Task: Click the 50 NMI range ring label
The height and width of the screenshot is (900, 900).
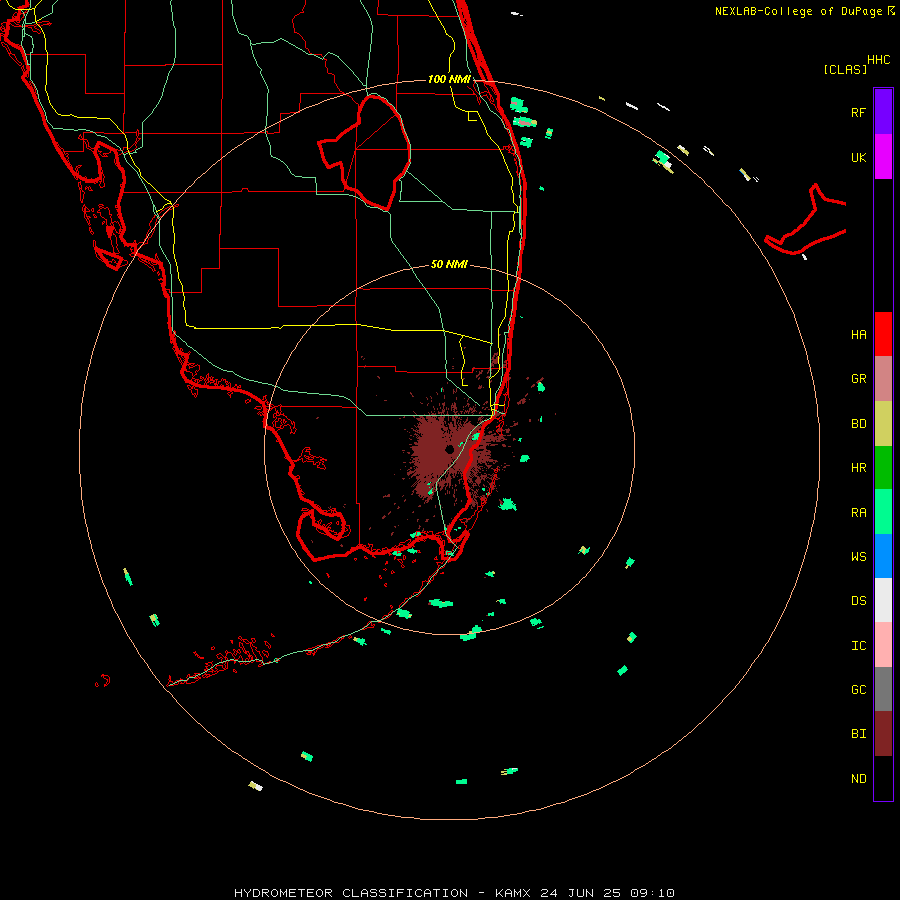Action: pos(449,264)
